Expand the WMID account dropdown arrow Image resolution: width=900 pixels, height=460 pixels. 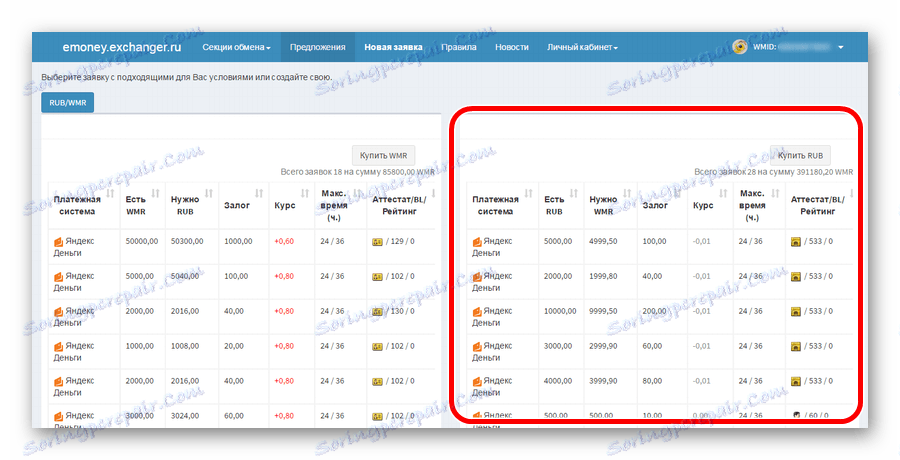841,47
